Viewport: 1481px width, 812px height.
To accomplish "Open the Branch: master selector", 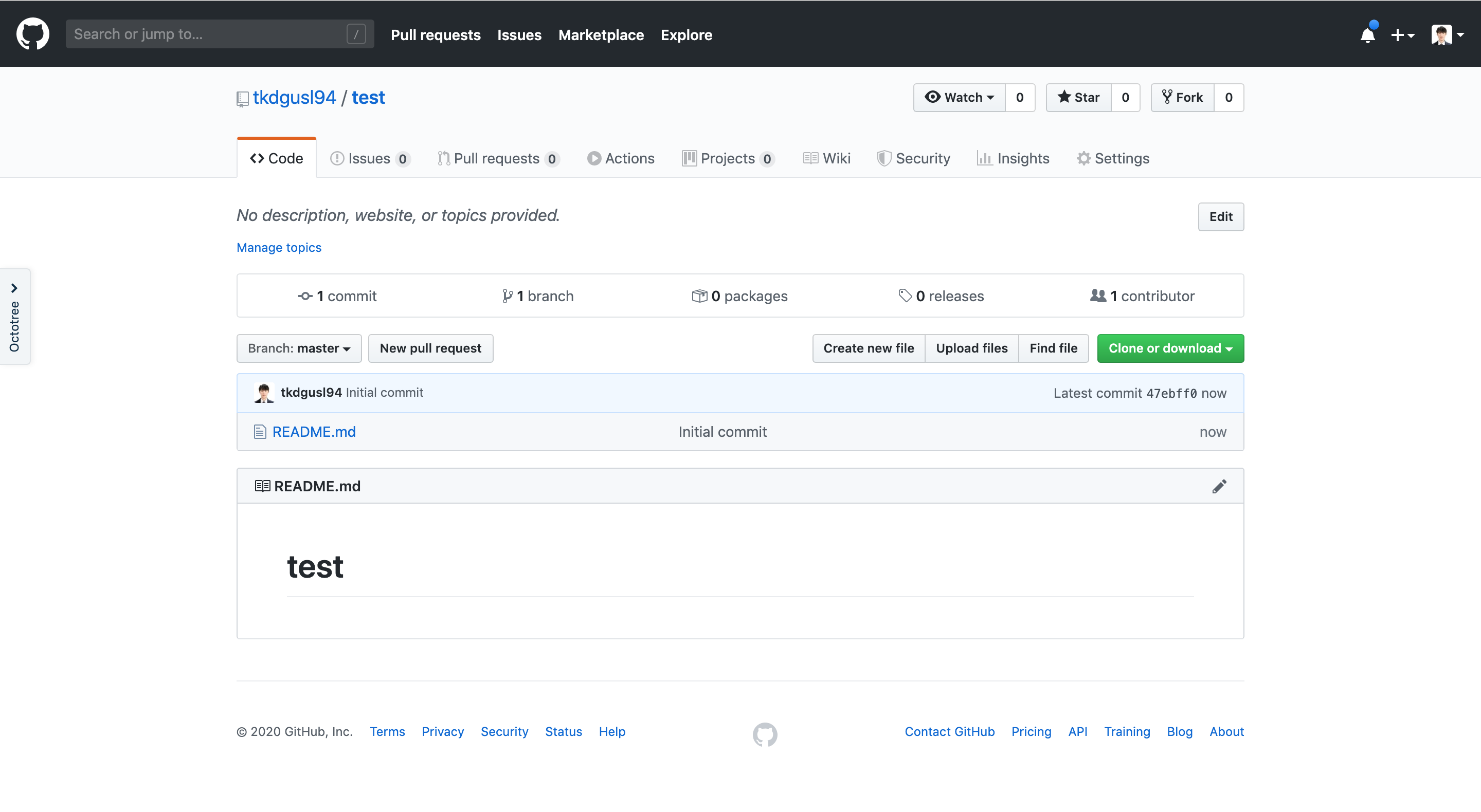I will click(299, 348).
